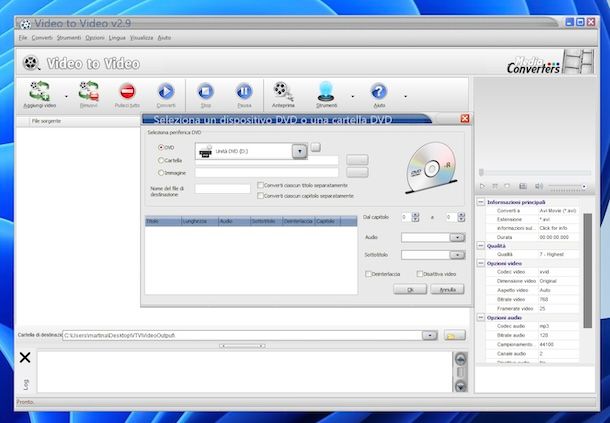Select the Immagine radio button
This screenshot has width=610, height=423.
(x=161, y=173)
